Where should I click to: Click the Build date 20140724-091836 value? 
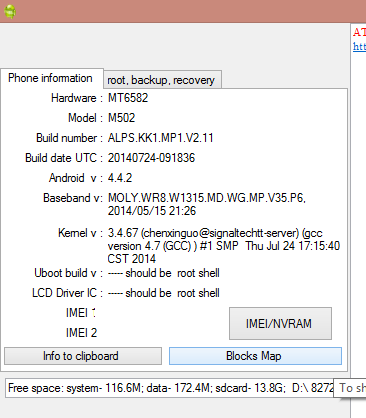[151, 158]
